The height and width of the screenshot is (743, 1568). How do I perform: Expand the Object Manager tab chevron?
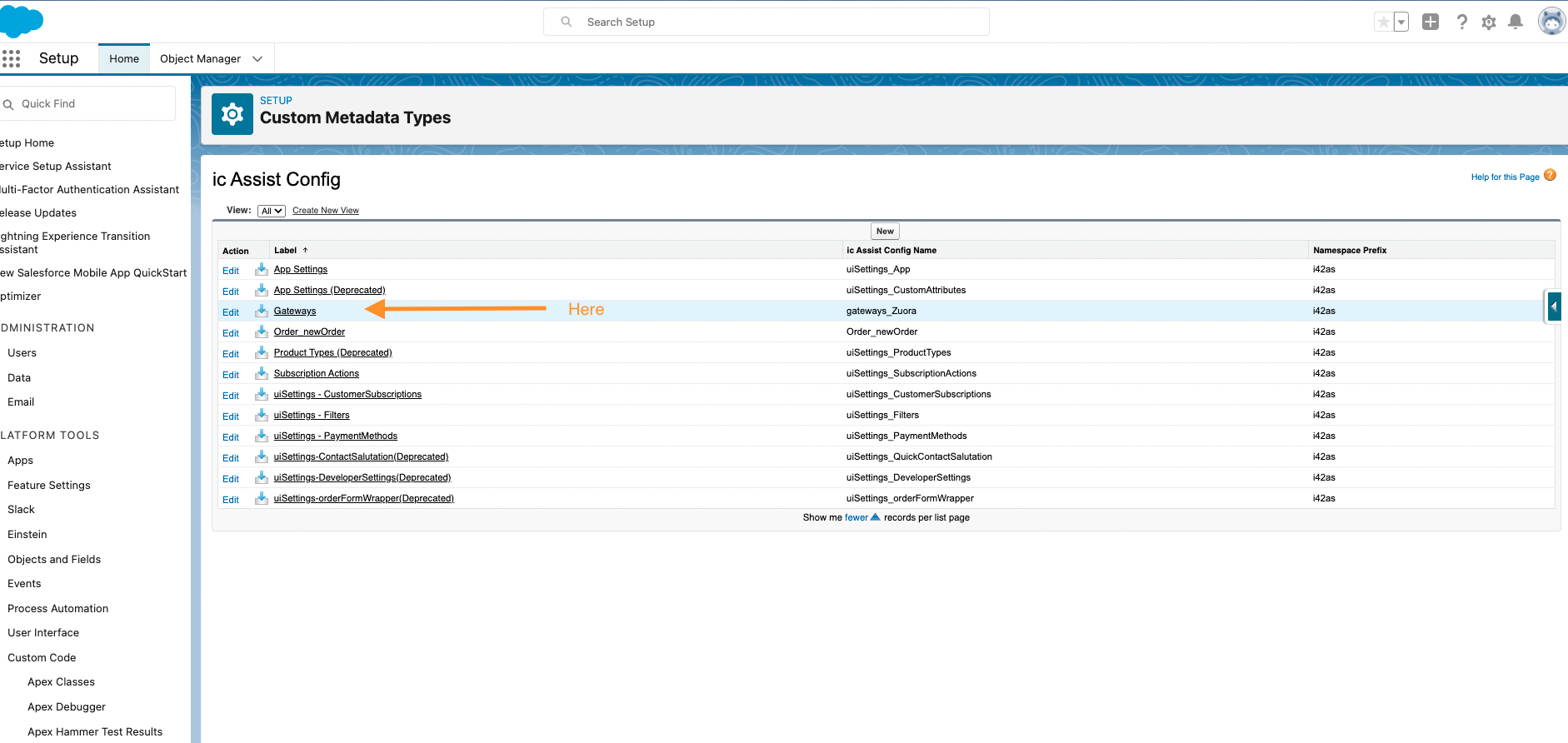[x=257, y=59]
